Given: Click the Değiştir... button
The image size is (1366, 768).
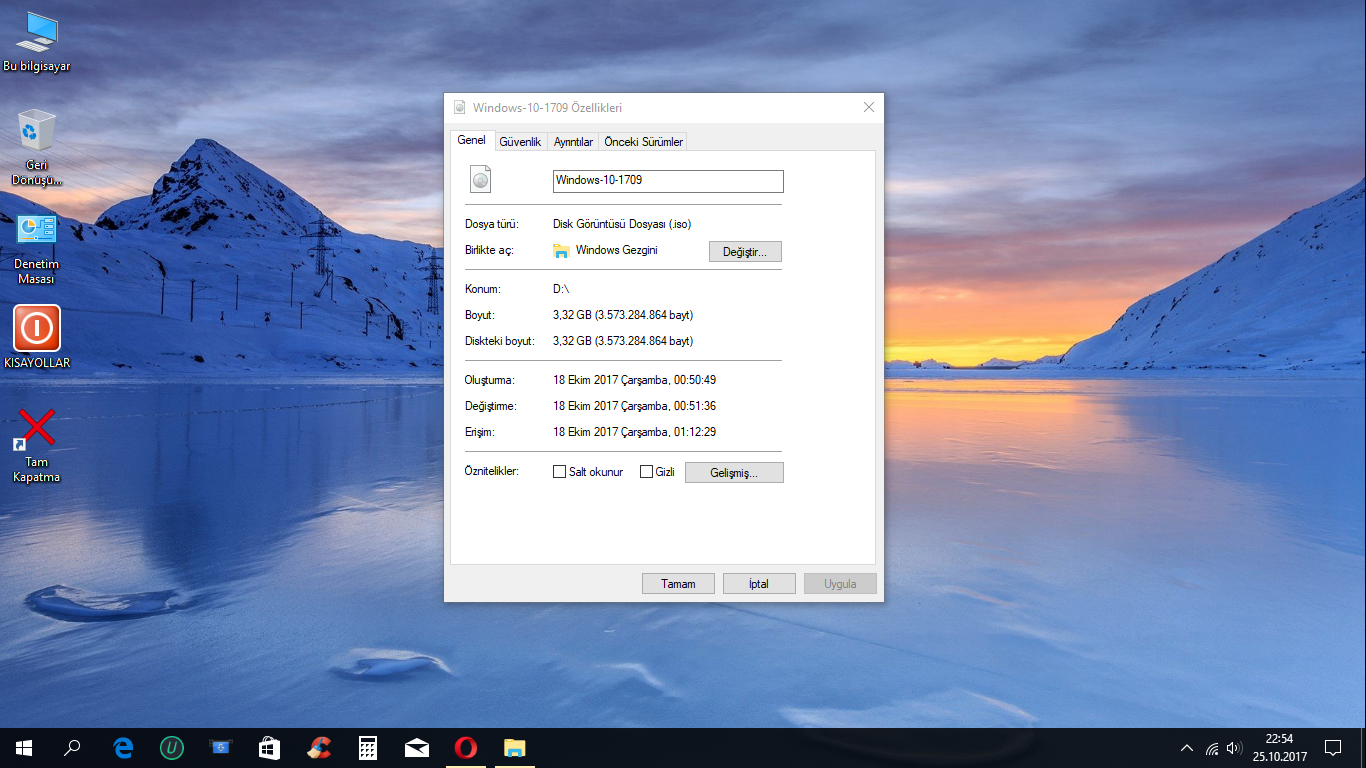Looking at the screenshot, I should coord(745,252).
